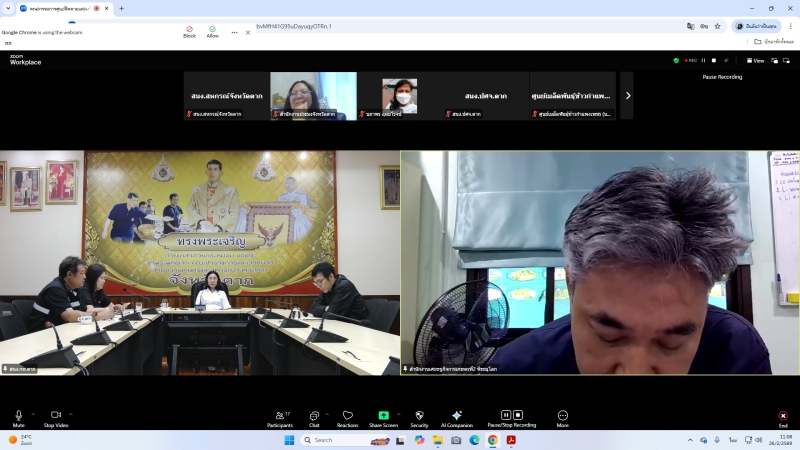Screen dimensions: 800x450
Task: Click the red End meeting button
Action: [782, 416]
